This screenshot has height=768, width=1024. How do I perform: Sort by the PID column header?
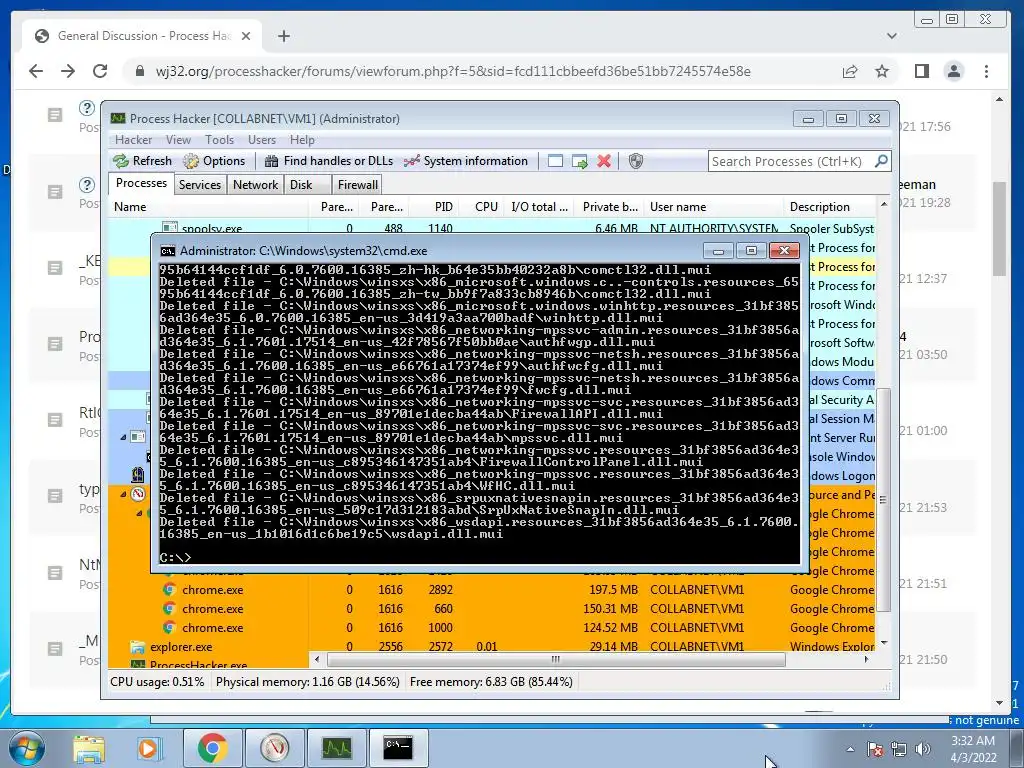[433, 207]
